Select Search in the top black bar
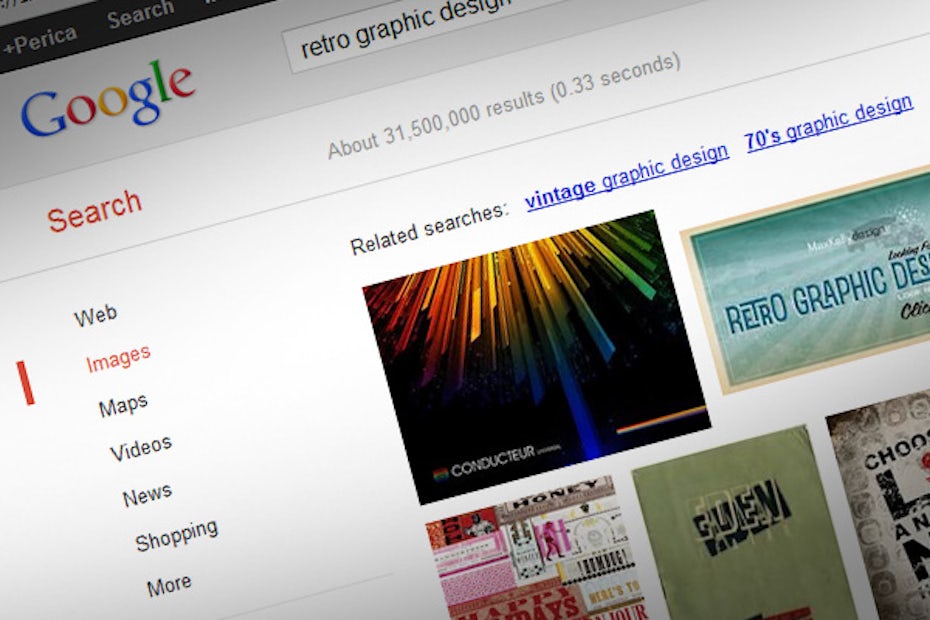The width and height of the screenshot is (930, 620). 140,16
